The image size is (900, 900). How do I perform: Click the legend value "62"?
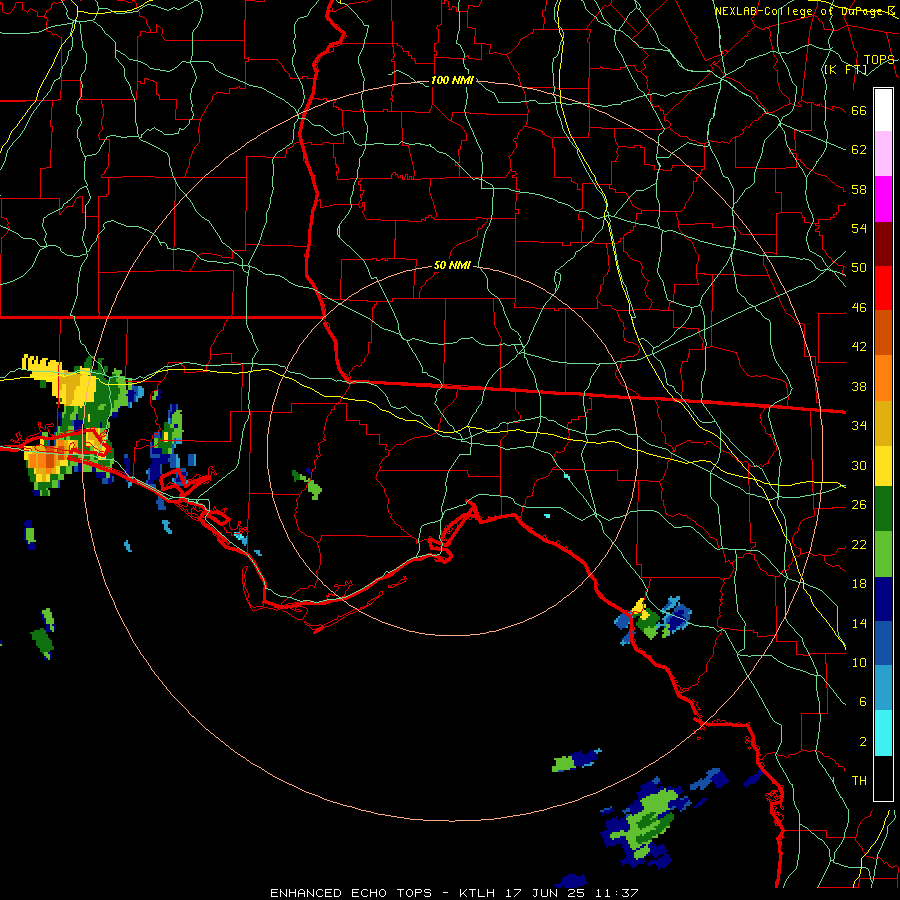click(859, 150)
